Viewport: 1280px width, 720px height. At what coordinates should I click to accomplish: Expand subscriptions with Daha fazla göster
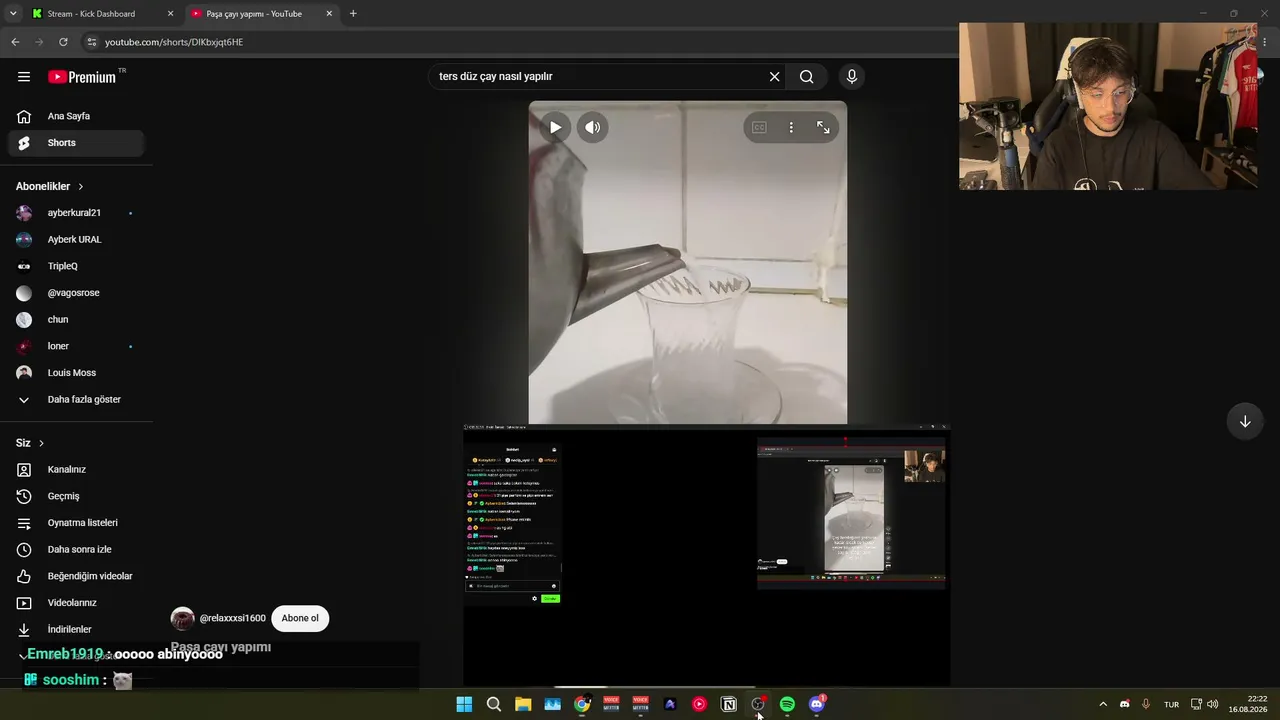pyautogui.click(x=76, y=400)
